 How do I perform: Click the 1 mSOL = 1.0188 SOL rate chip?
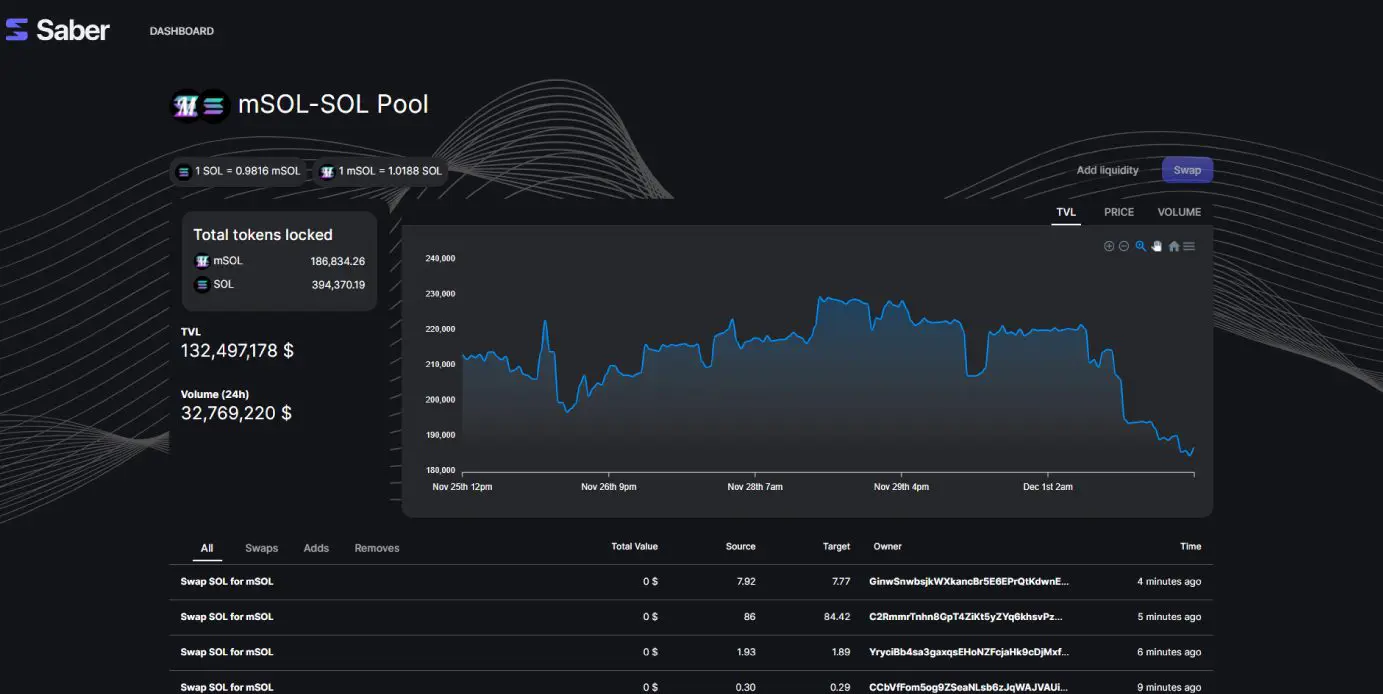381,171
